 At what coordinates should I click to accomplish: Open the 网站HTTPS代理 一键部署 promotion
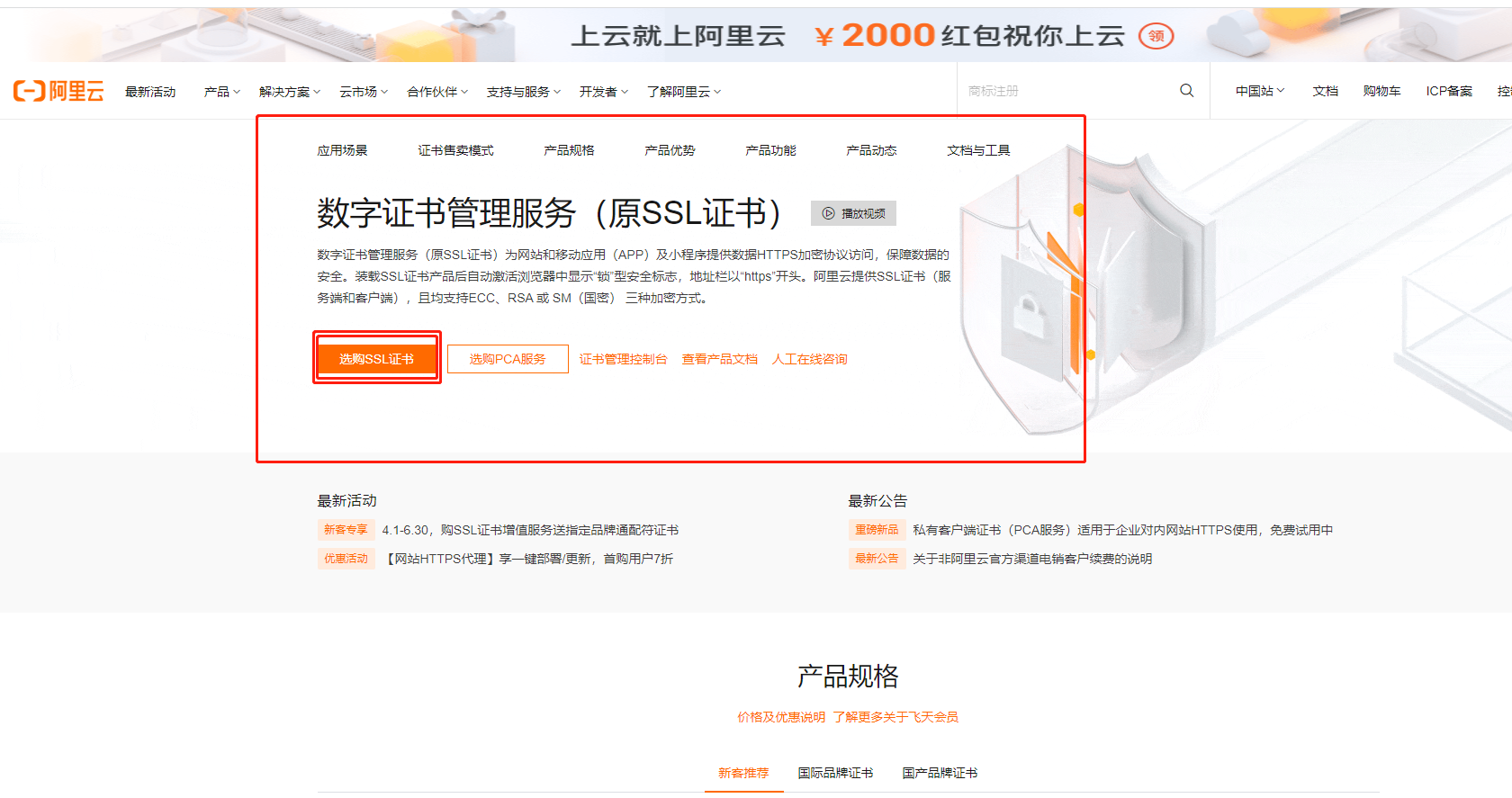click(x=528, y=559)
